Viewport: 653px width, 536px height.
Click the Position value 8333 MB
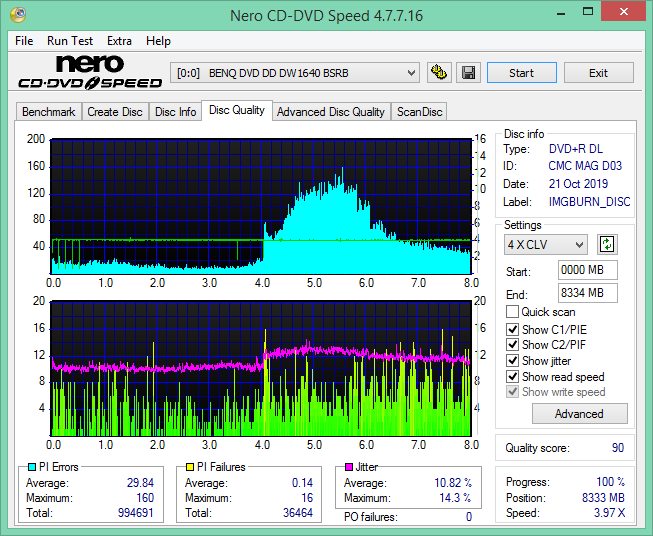[603, 498]
